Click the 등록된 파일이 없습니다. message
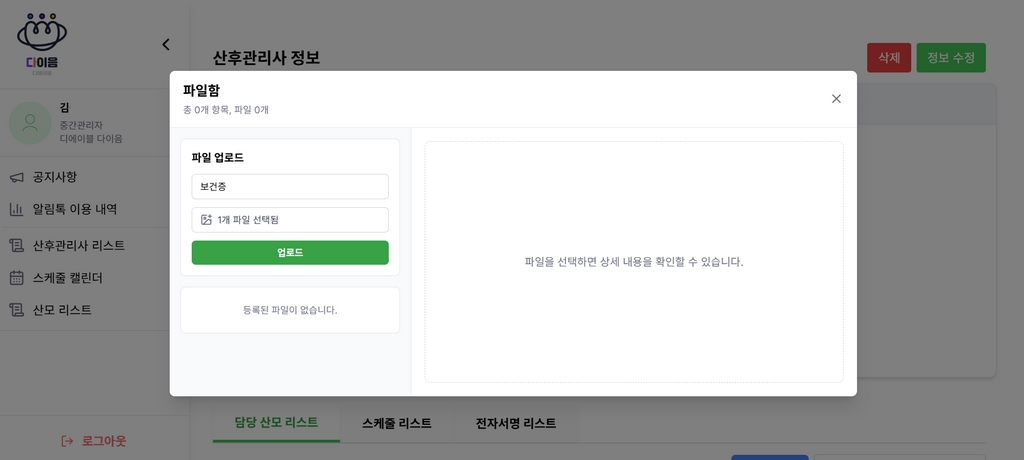Image resolution: width=1024 pixels, height=460 pixels. tap(290, 310)
